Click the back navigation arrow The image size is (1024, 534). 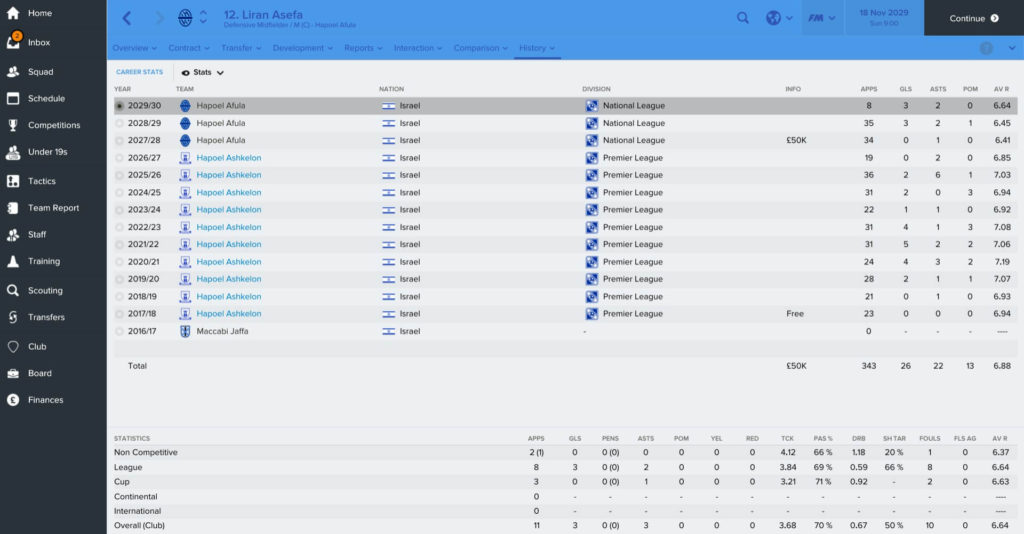click(x=127, y=18)
